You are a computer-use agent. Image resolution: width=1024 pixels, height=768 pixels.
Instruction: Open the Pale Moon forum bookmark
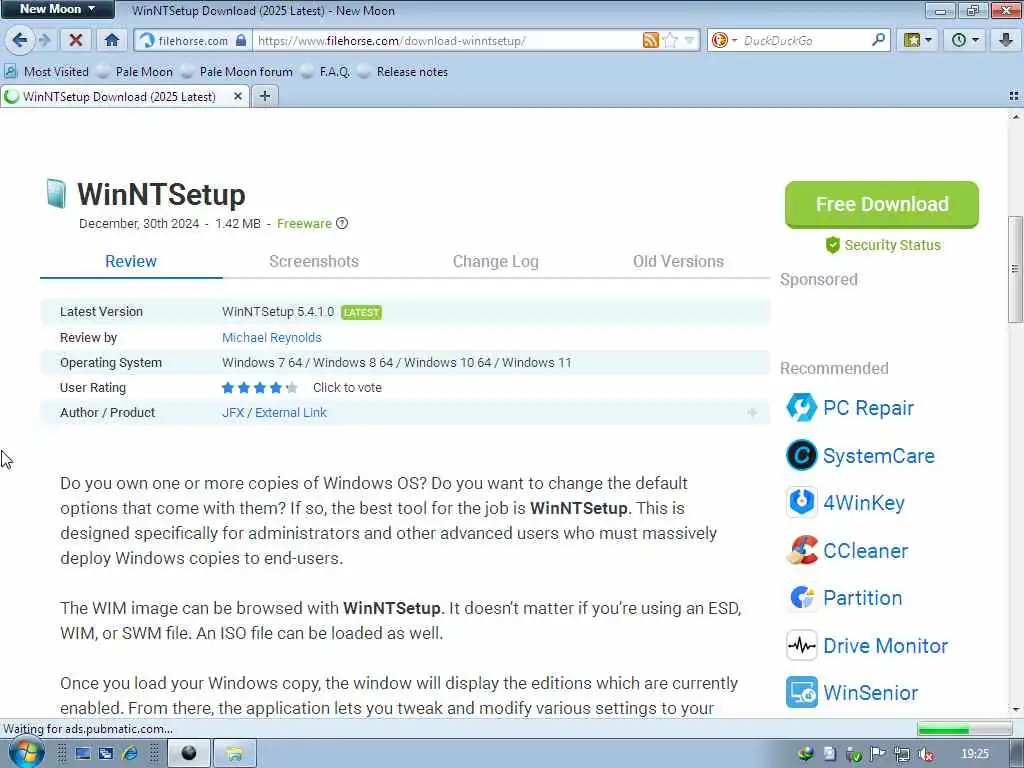pos(237,72)
